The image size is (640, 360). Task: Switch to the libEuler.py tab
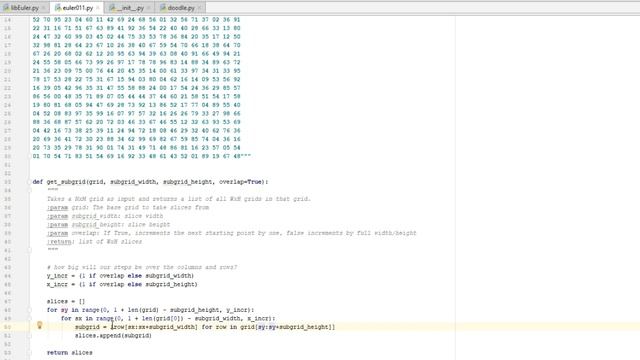click(24, 8)
